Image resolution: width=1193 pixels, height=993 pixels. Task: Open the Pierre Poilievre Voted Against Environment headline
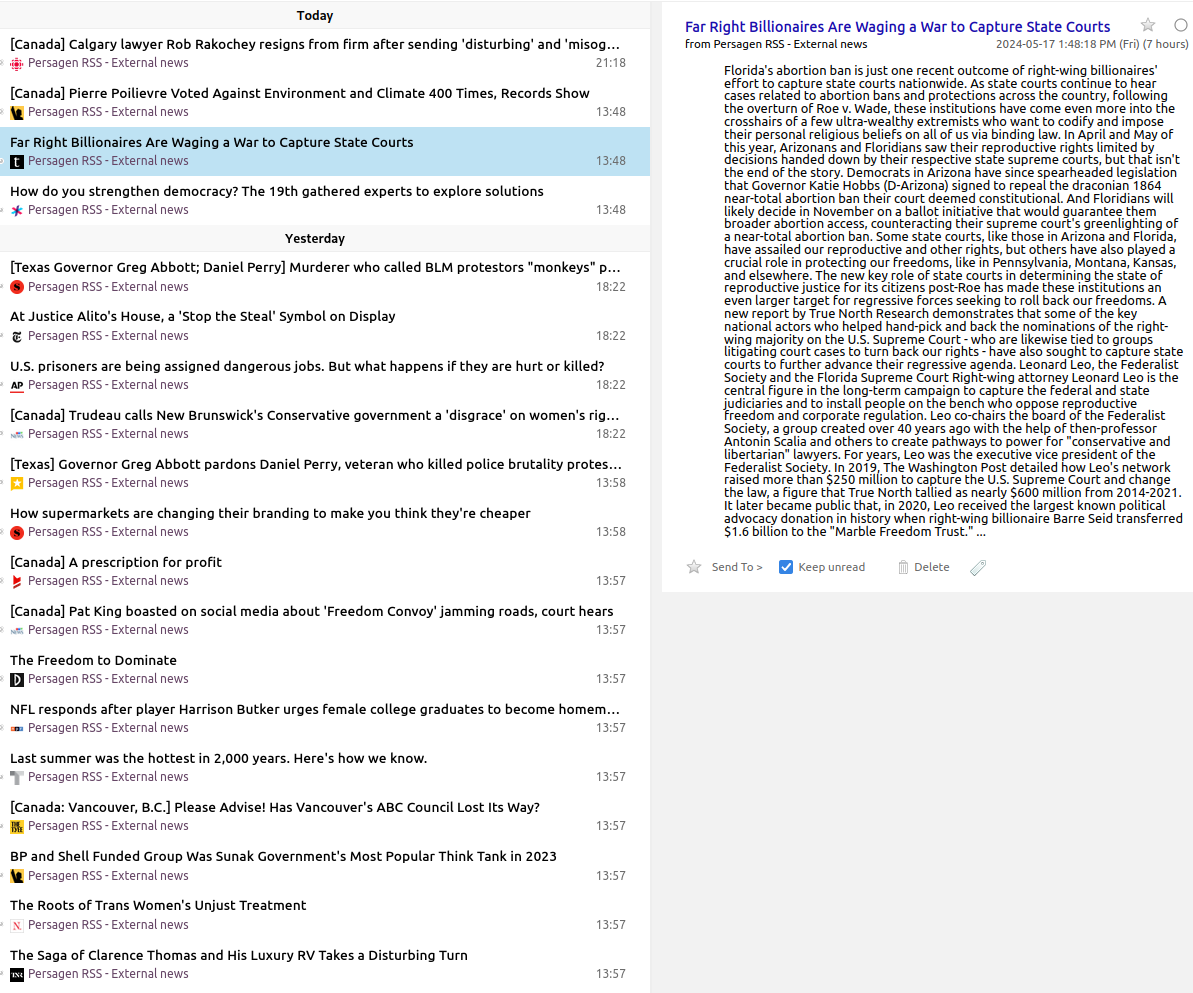300,94
